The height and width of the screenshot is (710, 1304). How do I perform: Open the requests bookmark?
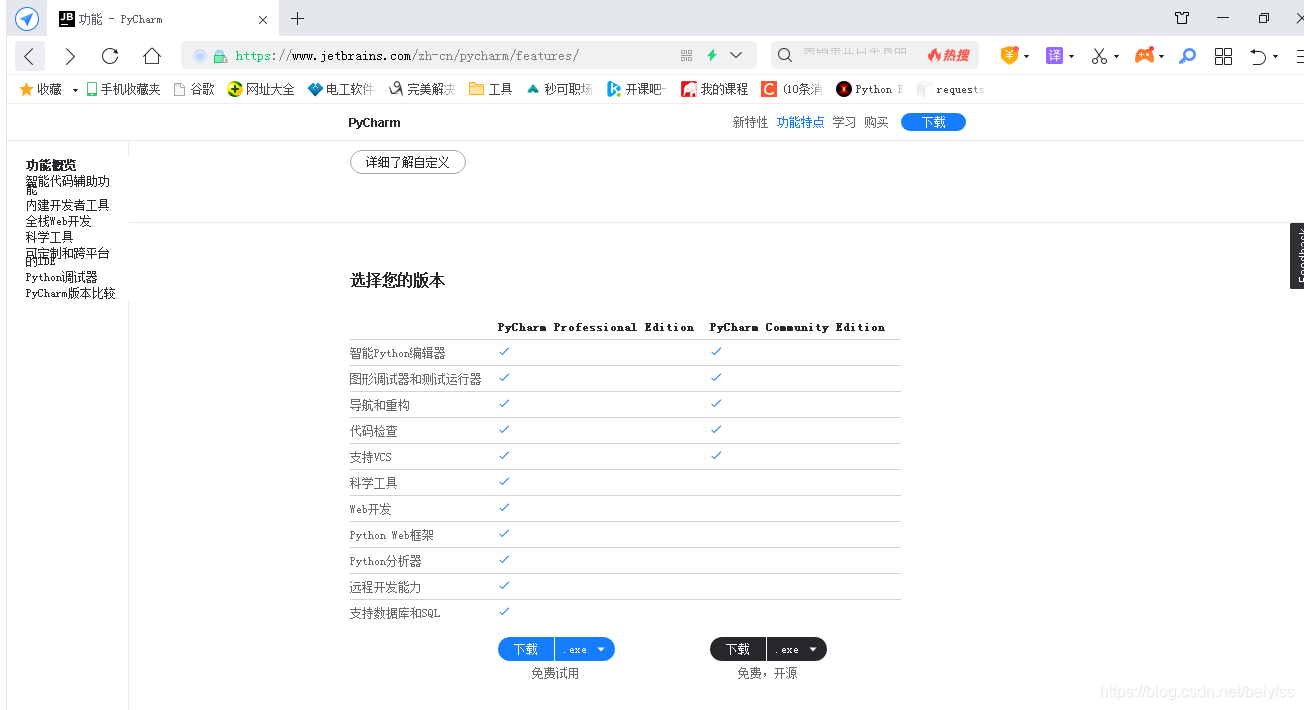[950, 89]
